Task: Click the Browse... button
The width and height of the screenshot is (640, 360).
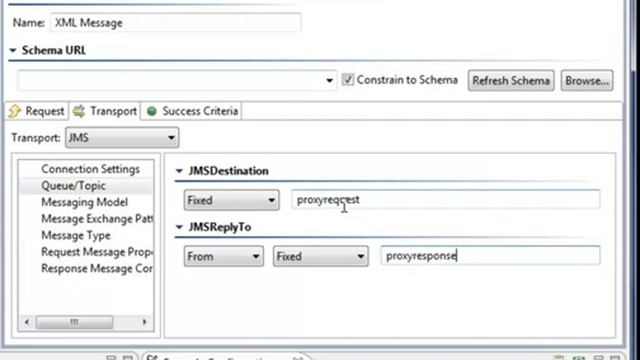Action: [x=587, y=80]
